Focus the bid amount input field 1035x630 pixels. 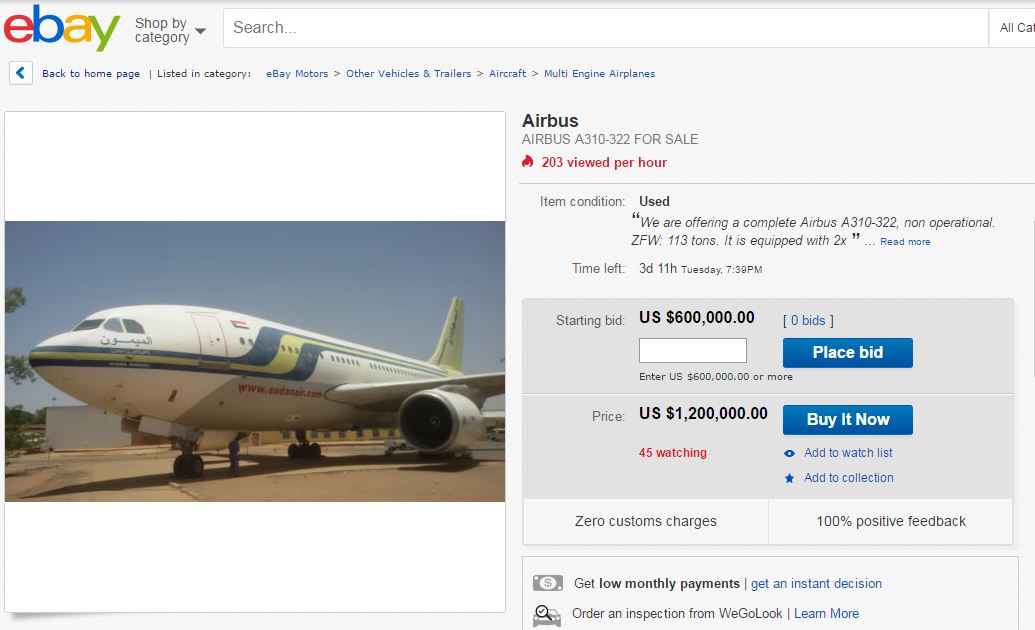click(692, 351)
